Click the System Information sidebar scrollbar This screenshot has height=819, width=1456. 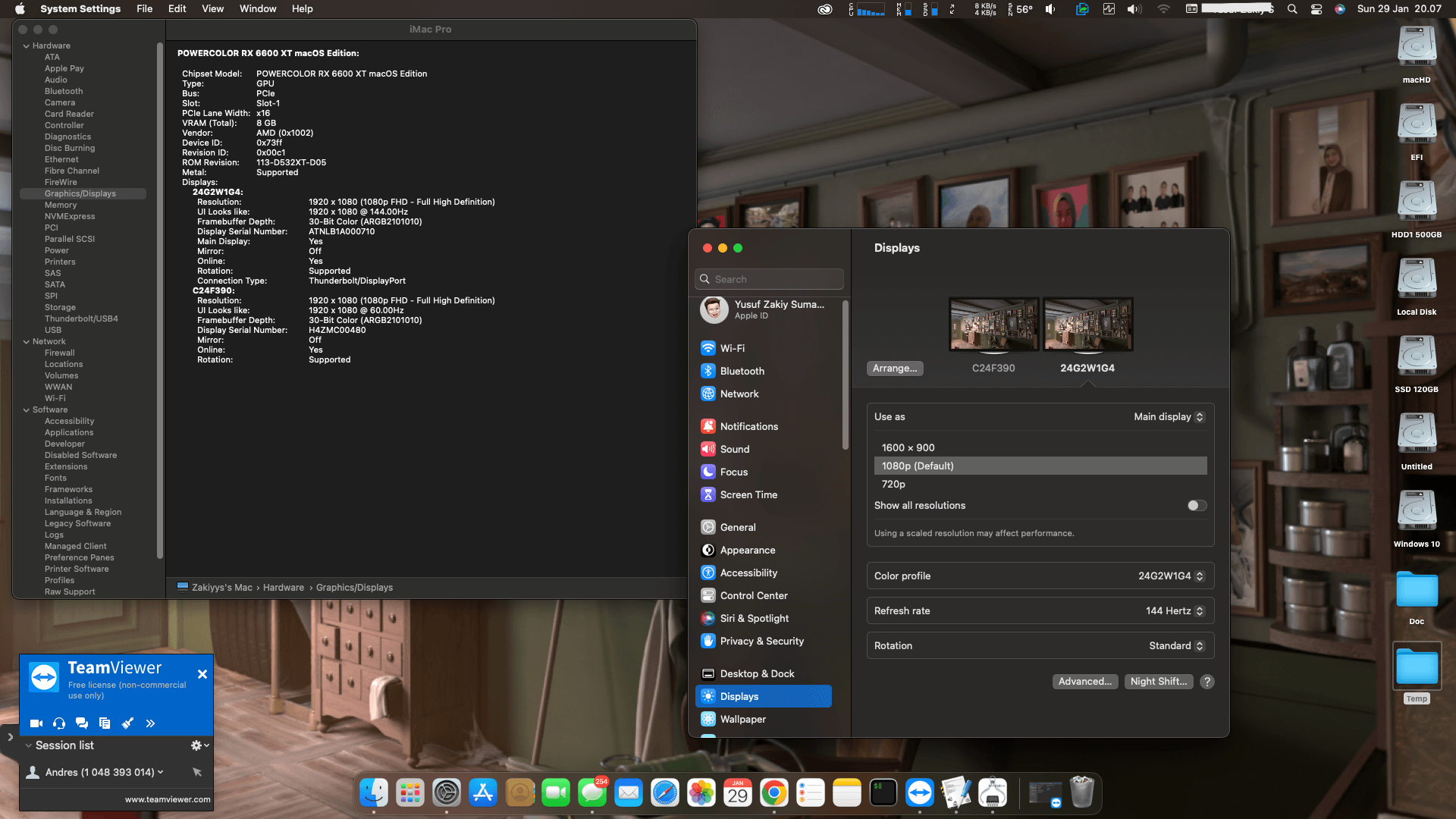pos(160,300)
